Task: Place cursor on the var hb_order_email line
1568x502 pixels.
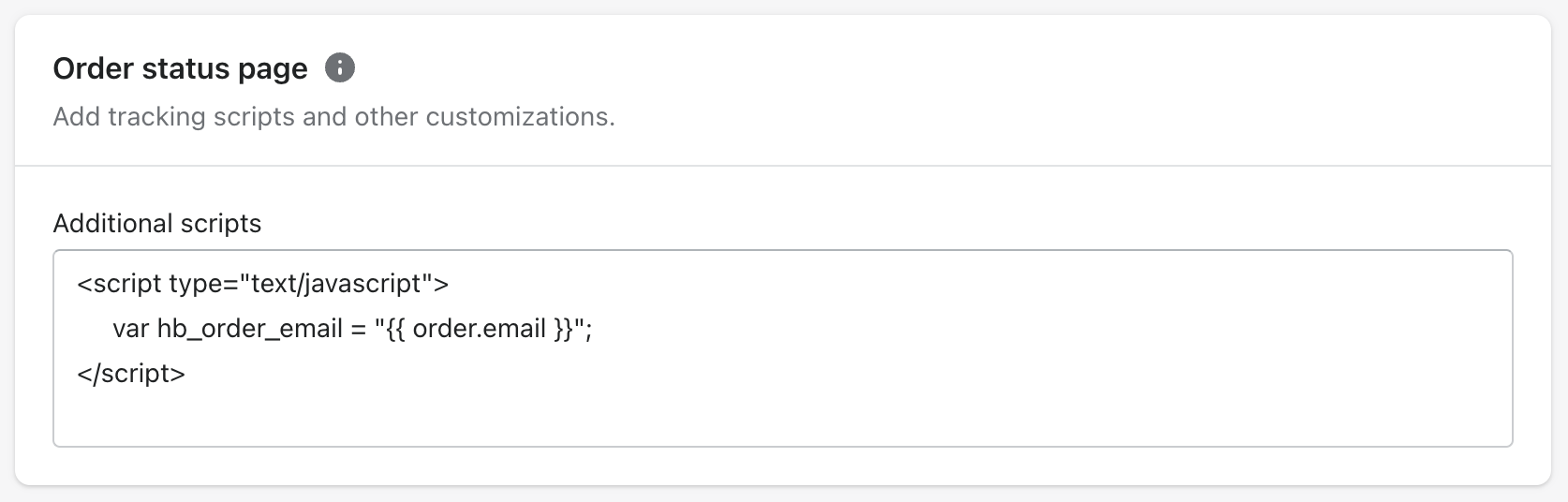Action: 352,329
